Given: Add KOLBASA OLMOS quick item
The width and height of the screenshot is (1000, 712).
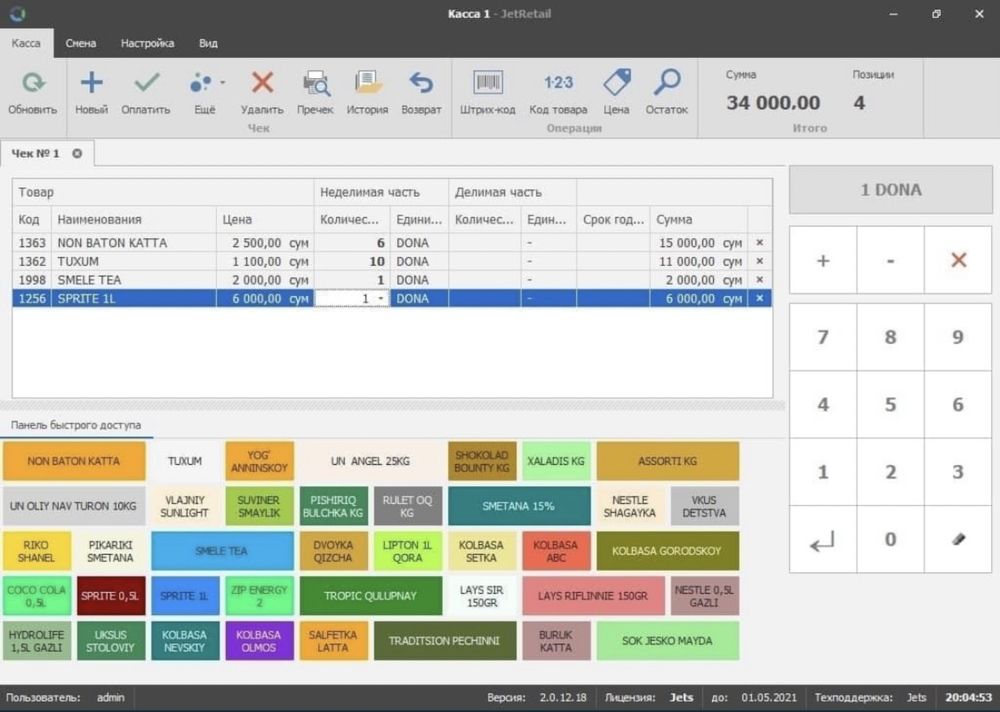Looking at the screenshot, I should (x=259, y=641).
